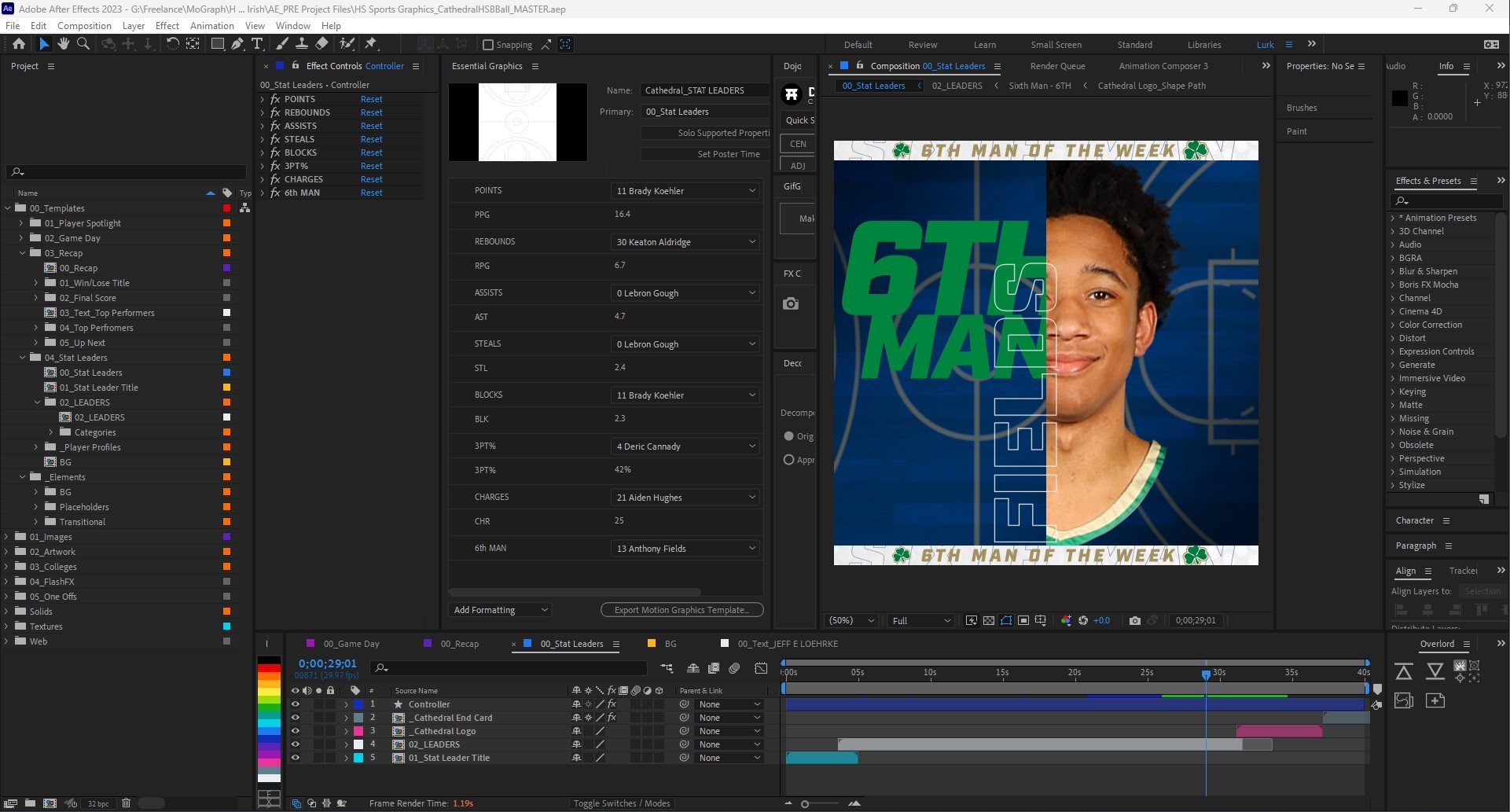Choose the Pen tool
The height and width of the screenshot is (812, 1510).
coord(237,44)
